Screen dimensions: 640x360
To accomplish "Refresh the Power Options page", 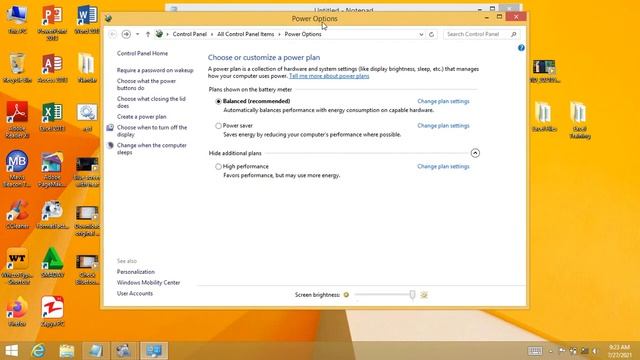I will tap(431, 34).
